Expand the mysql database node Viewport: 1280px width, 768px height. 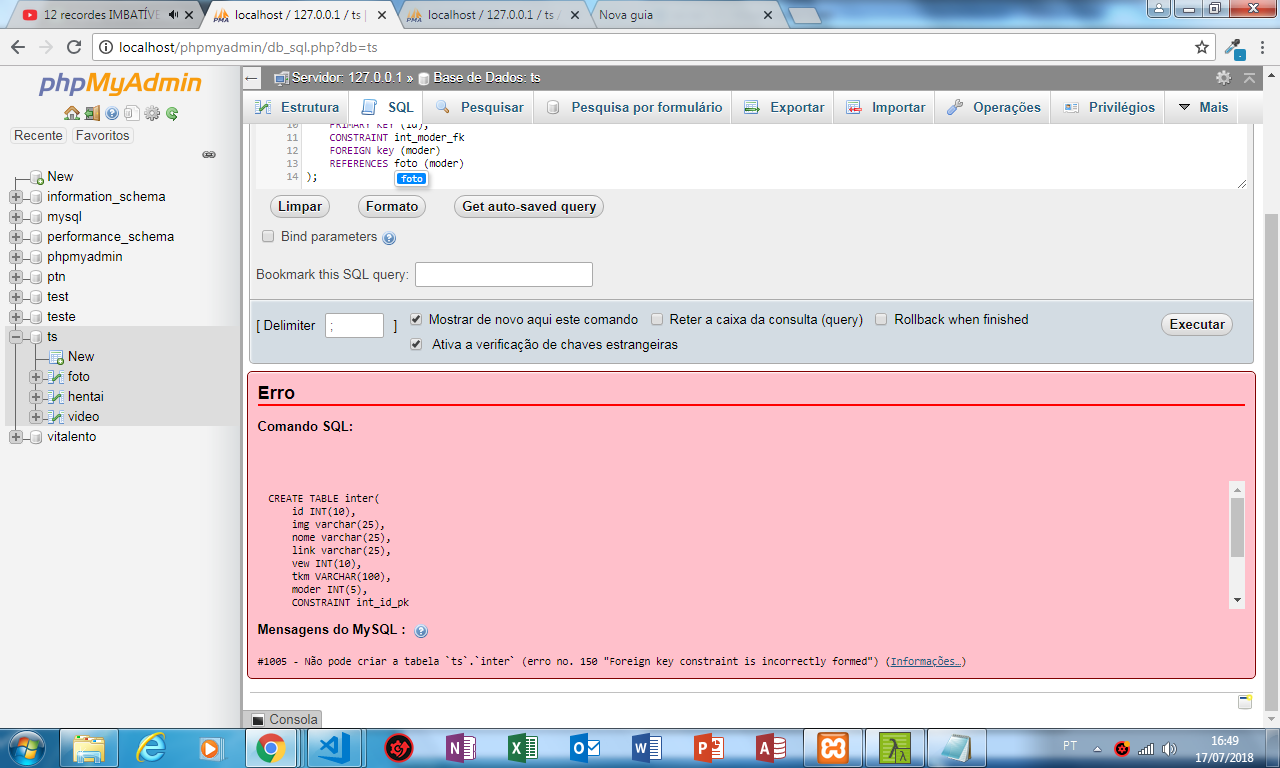(x=16, y=217)
